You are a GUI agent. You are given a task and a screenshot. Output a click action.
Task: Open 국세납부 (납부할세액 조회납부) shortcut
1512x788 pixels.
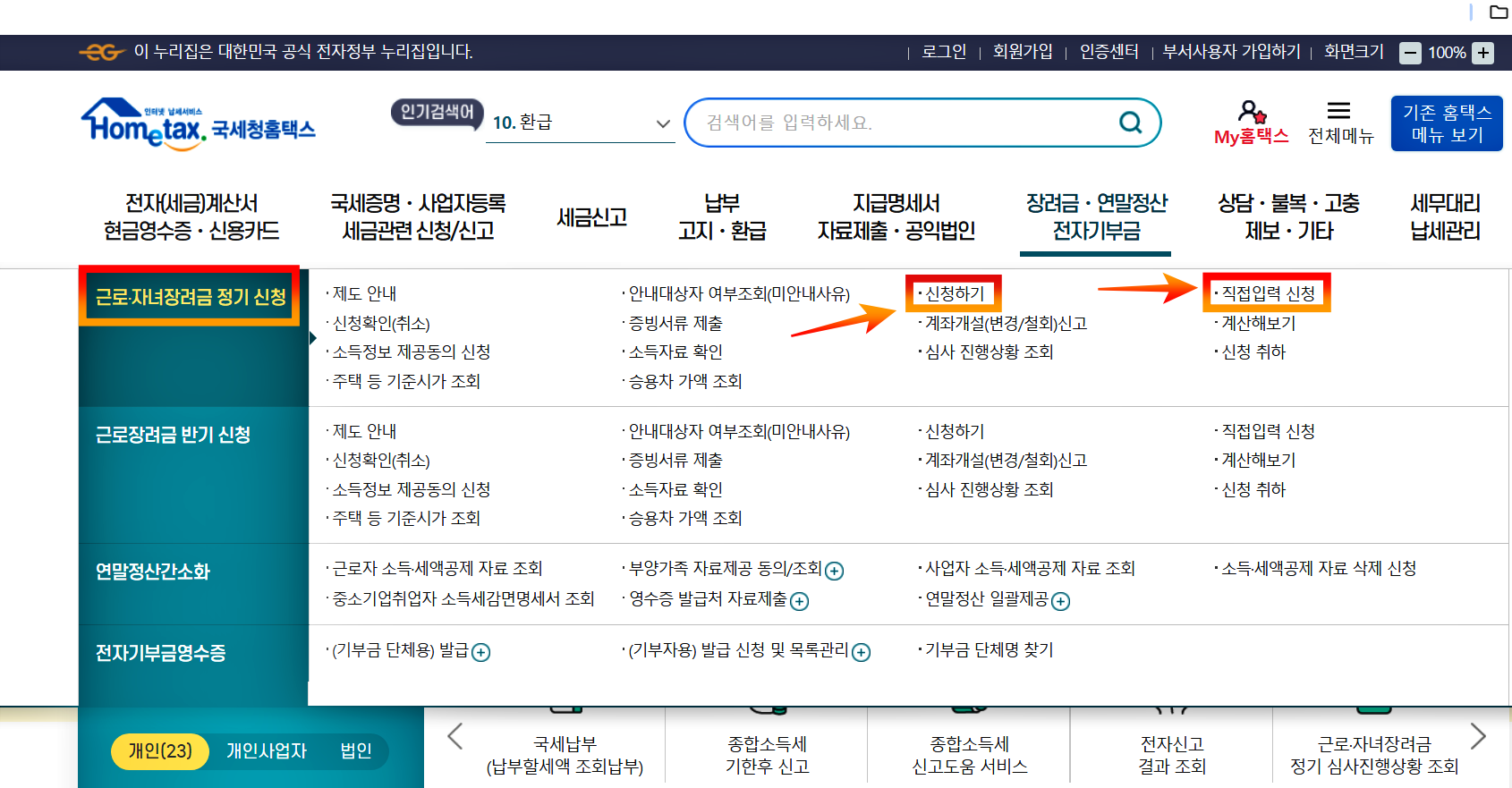[565, 755]
